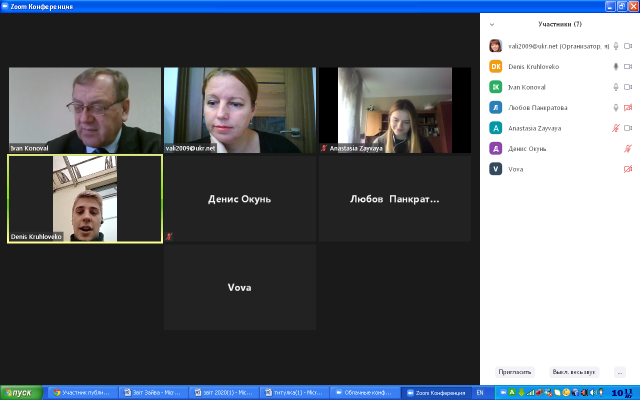Click the Выкл. весь звук mute all button
The width and height of the screenshot is (640, 400).
click(574, 372)
